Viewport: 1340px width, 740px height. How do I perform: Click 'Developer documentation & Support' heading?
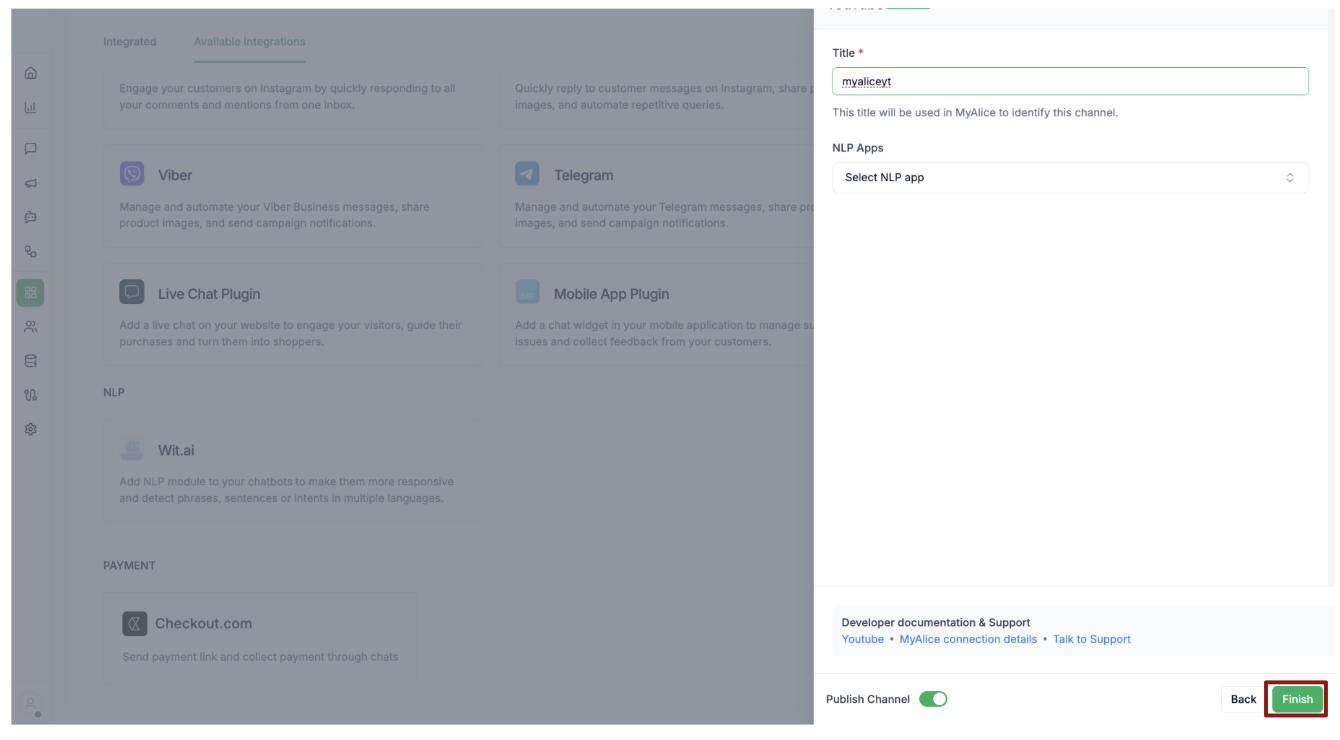pyautogui.click(x=936, y=622)
